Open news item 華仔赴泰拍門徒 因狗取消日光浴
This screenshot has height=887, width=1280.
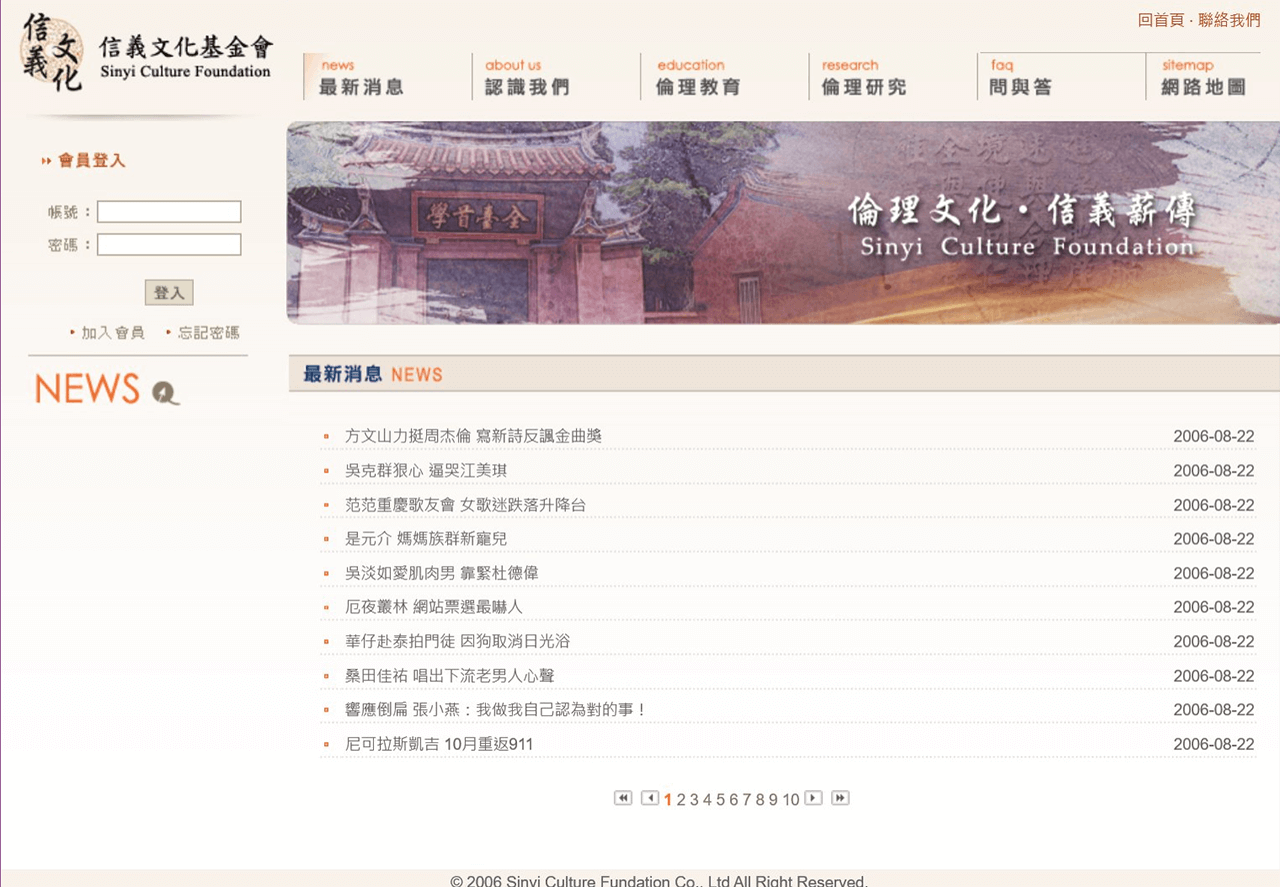click(x=457, y=641)
